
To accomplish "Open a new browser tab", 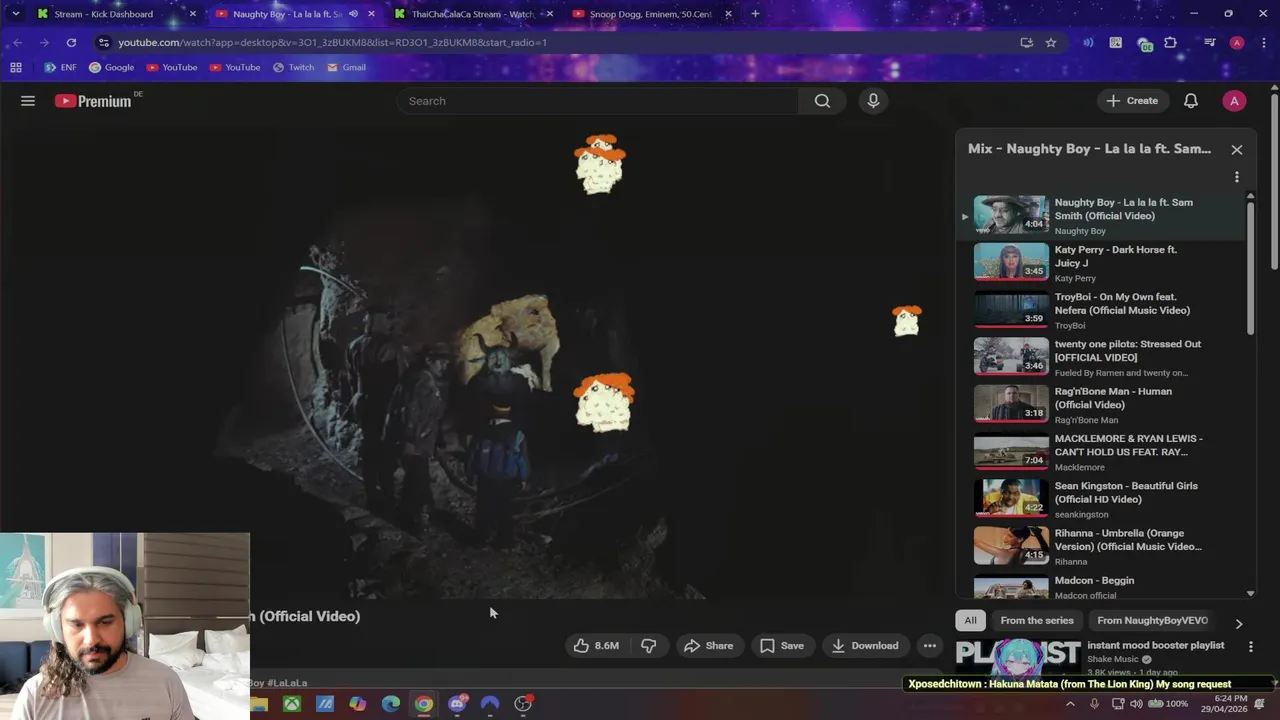I will (755, 14).
